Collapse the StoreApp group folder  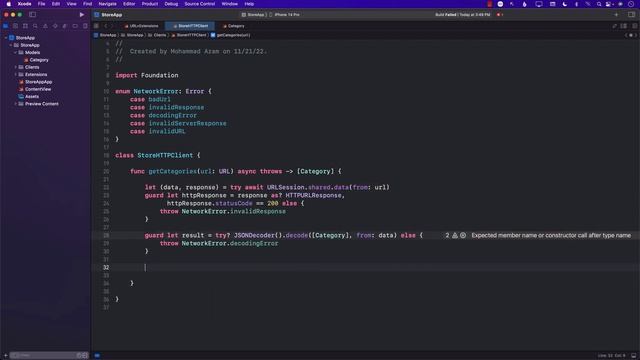[11, 45]
